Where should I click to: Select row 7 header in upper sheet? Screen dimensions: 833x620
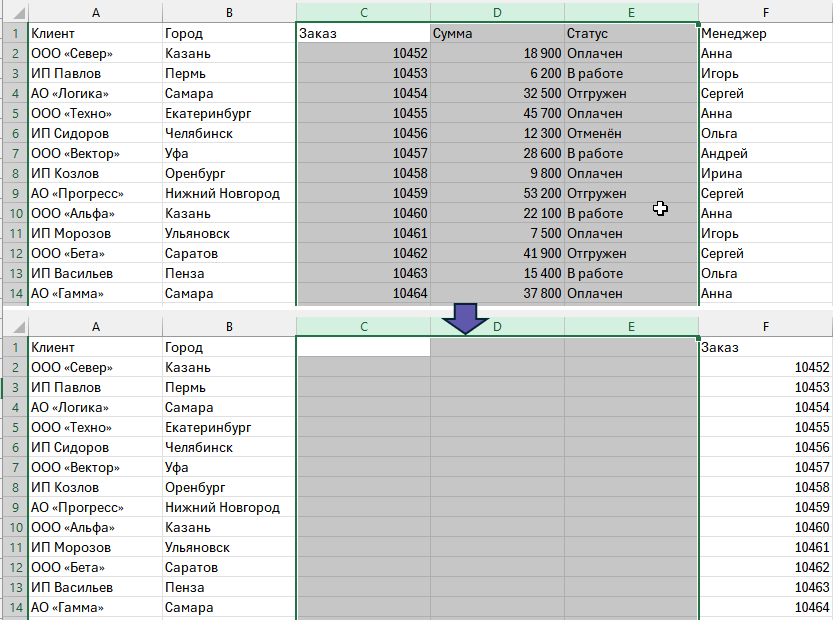click(x=14, y=153)
